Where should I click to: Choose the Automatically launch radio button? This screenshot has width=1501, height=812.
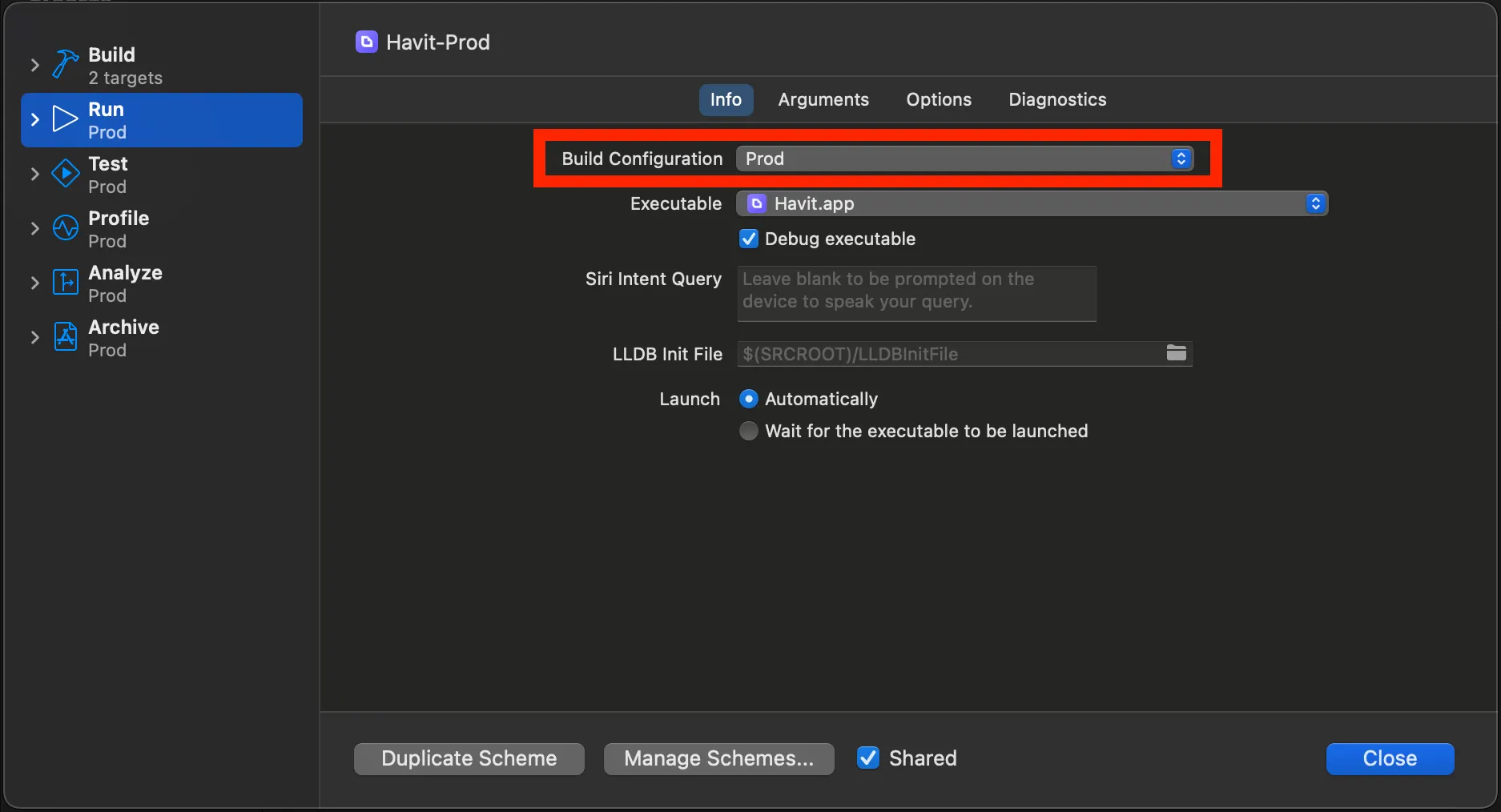coord(749,399)
